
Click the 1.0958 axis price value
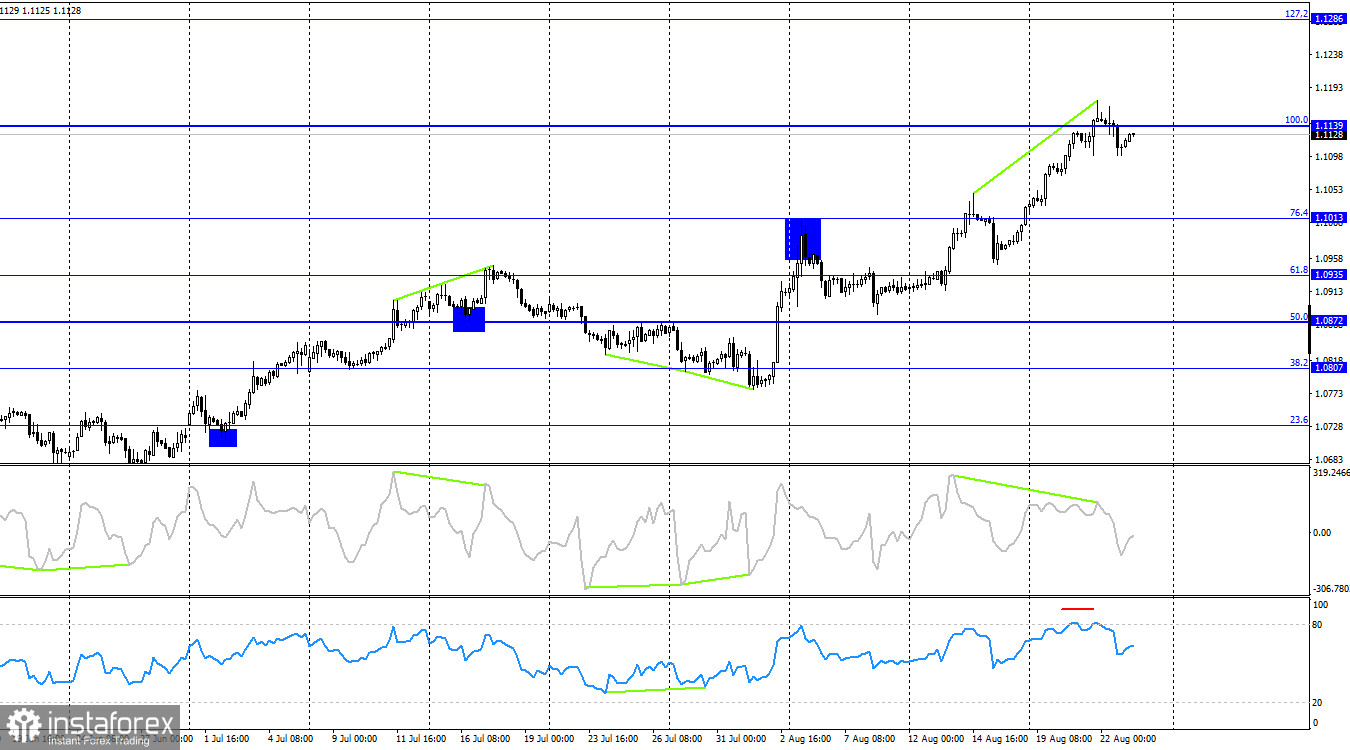[1331, 258]
